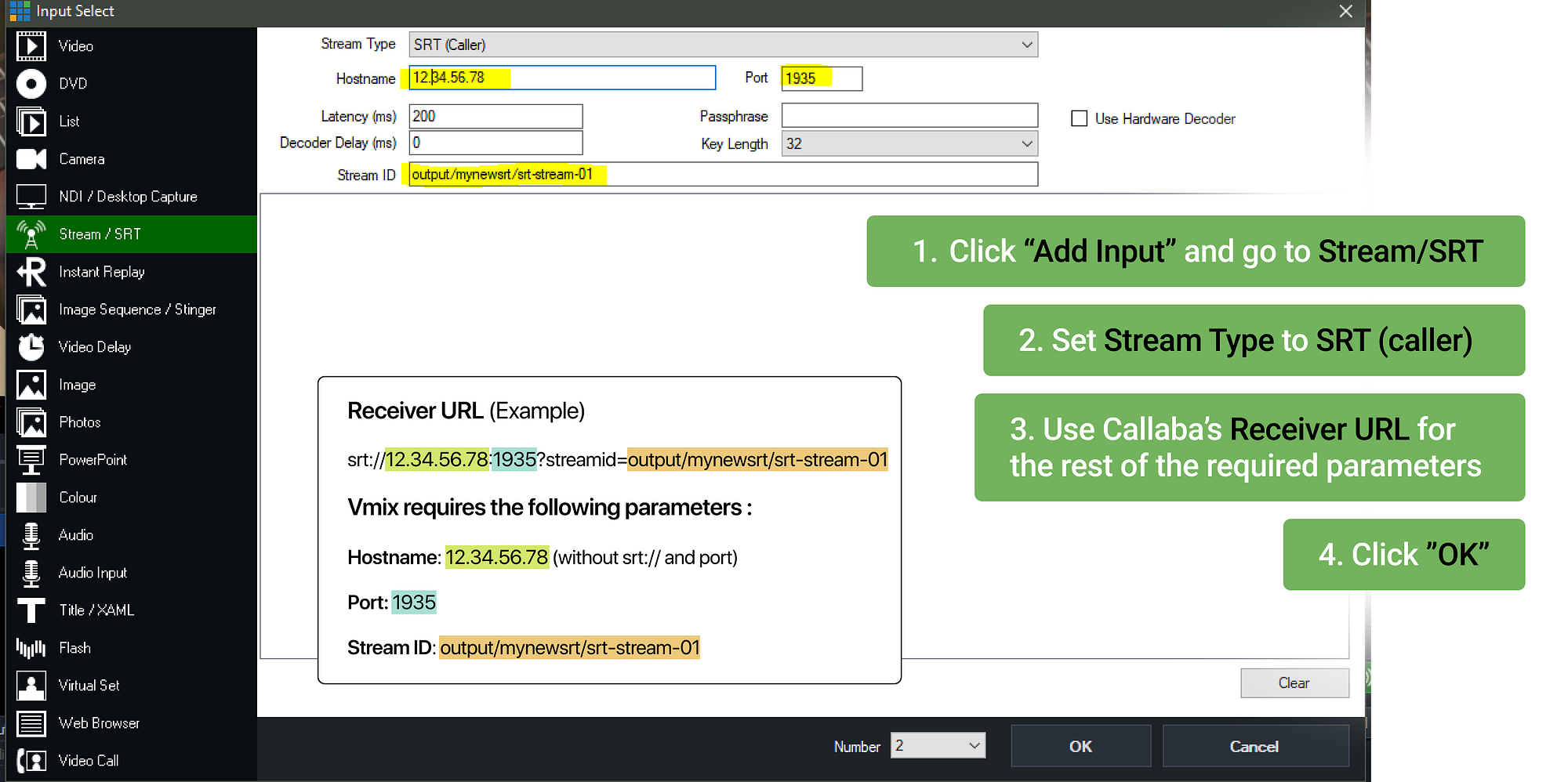Choose the Colour swatch icon

[31, 497]
